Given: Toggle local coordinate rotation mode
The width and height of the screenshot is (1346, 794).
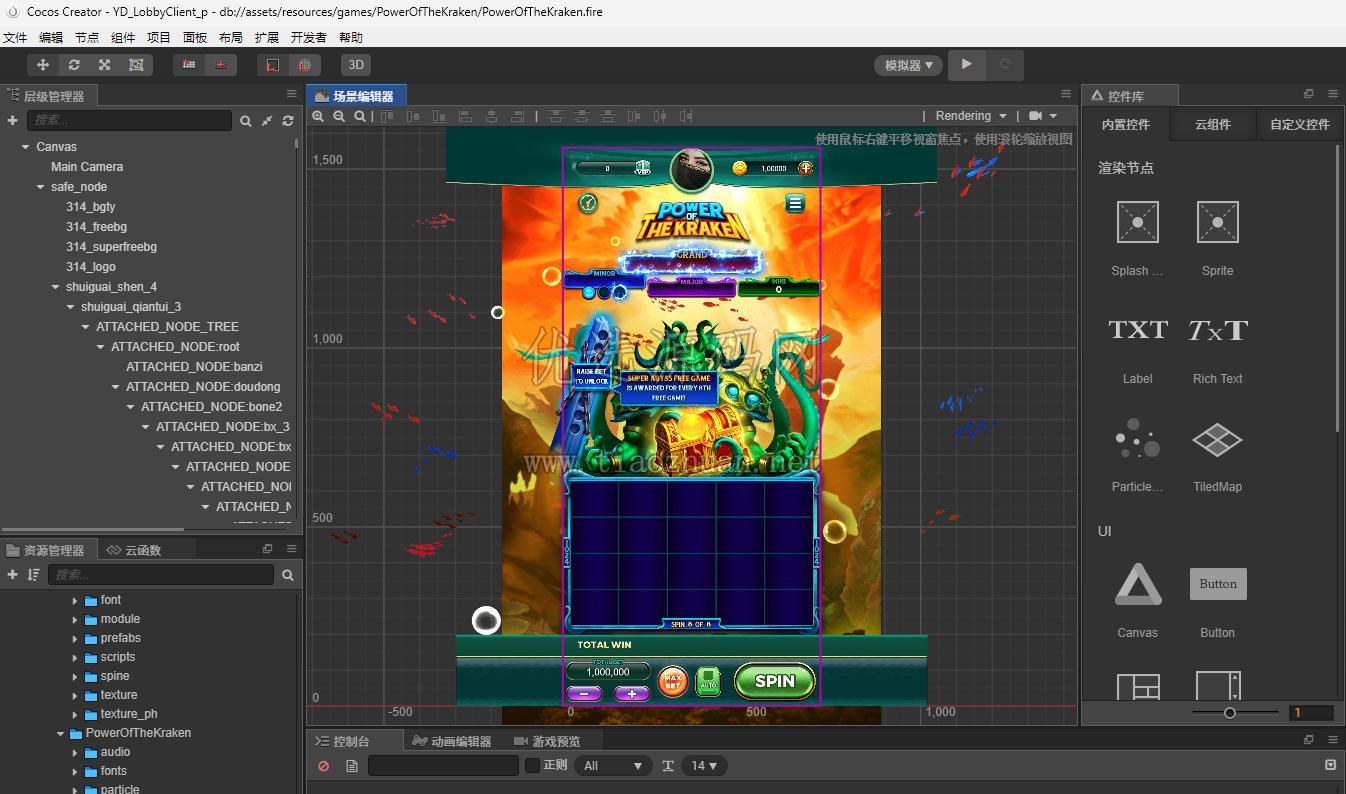Looking at the screenshot, I should point(273,65).
